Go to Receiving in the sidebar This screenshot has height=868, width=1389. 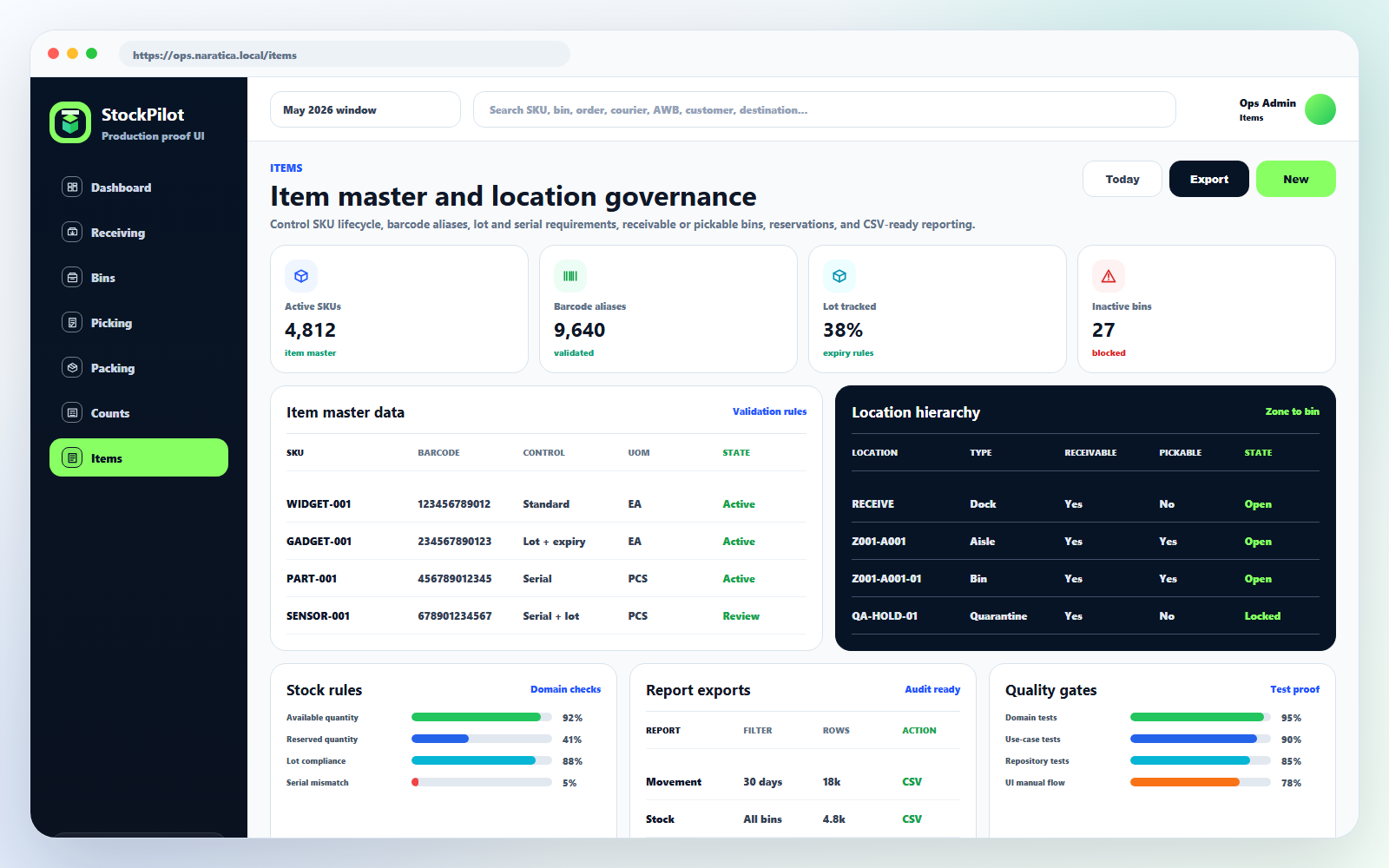139,232
